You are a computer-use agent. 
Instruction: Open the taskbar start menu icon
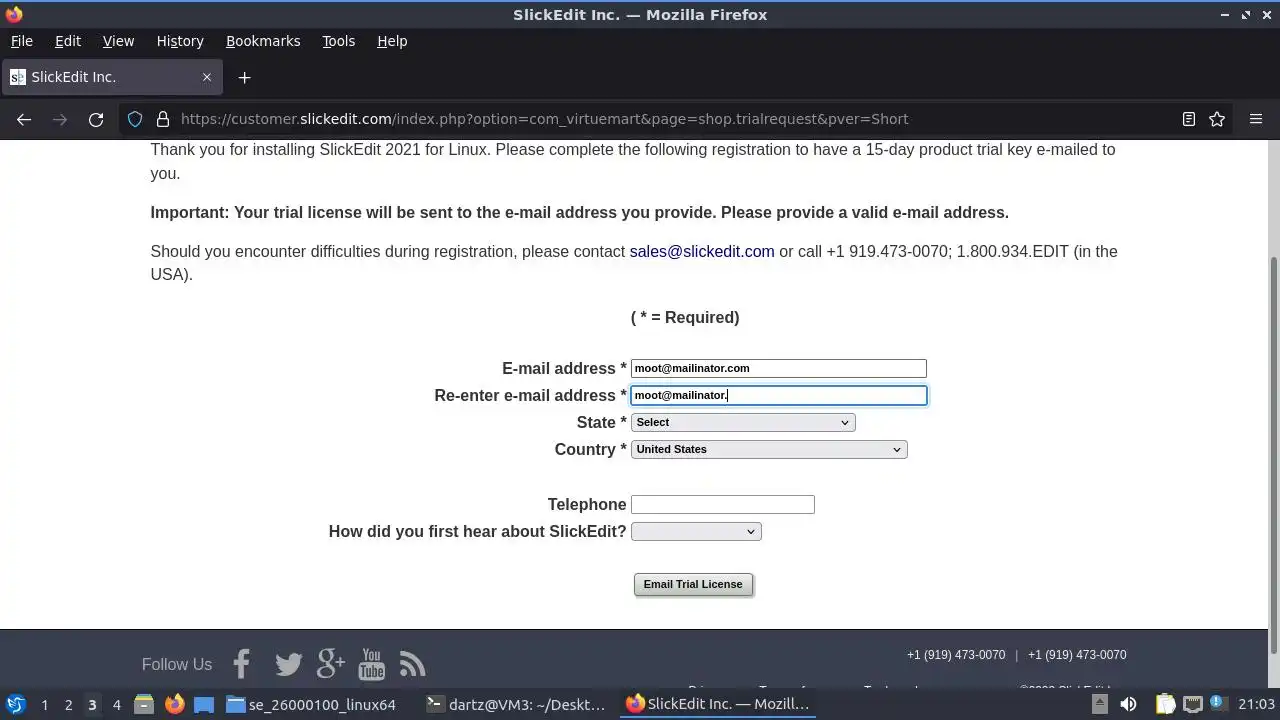tap(15, 704)
